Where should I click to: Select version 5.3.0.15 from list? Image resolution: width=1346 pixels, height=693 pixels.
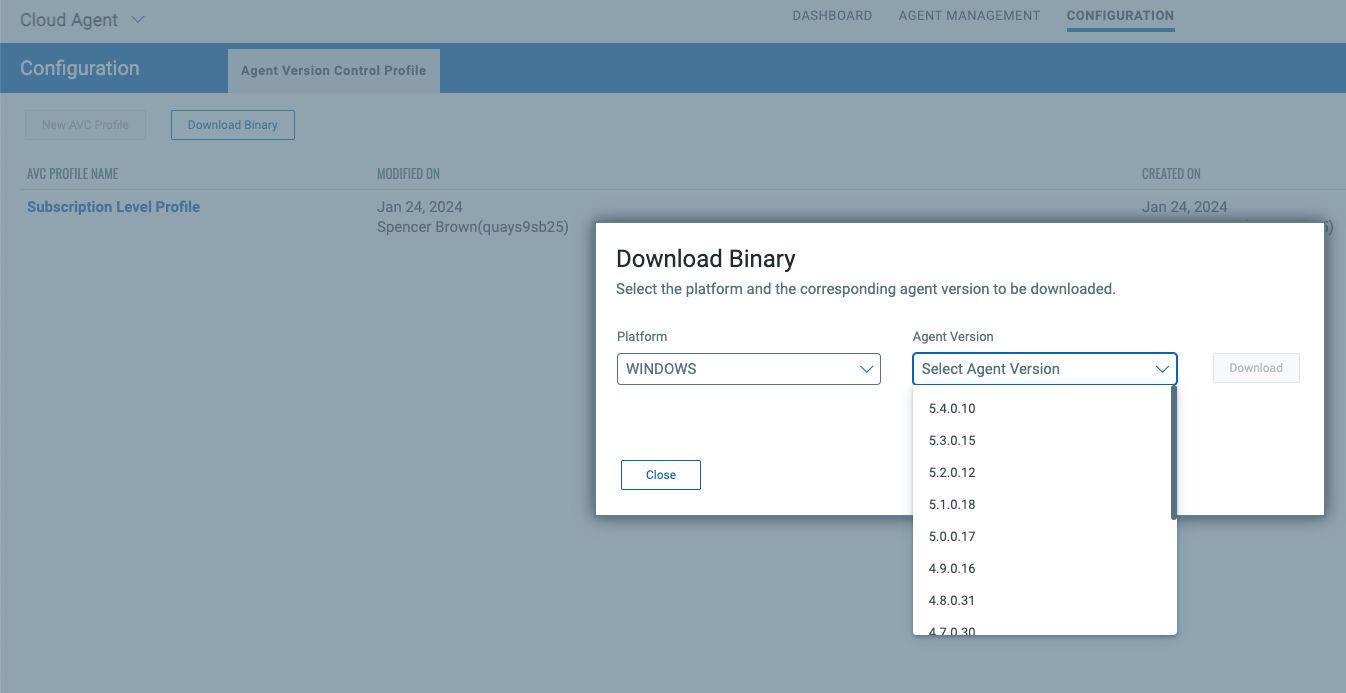coord(952,440)
